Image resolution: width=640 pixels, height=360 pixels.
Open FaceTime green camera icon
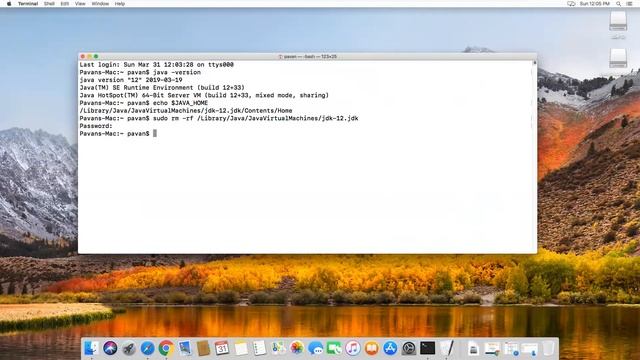[x=334, y=348]
